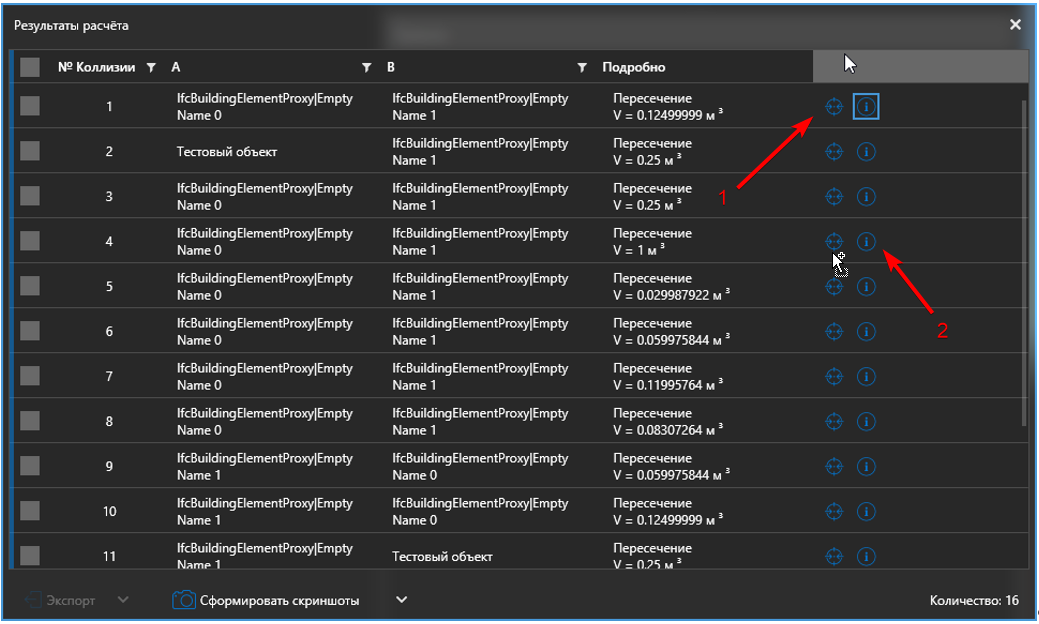The height and width of the screenshot is (624, 1039).
Task: Show info for collision 3
Action: [x=866, y=197]
